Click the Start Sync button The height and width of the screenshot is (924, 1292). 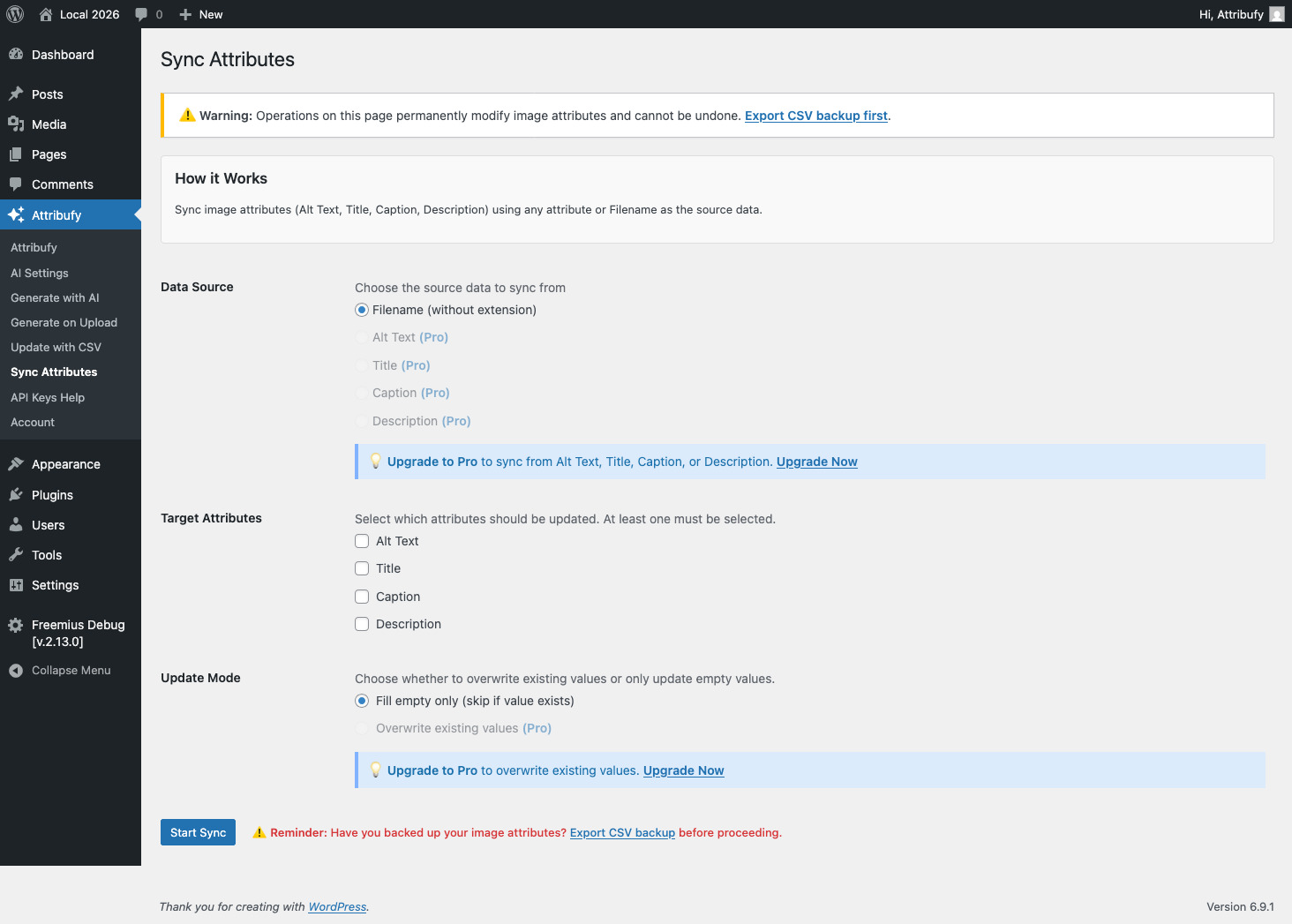(198, 831)
